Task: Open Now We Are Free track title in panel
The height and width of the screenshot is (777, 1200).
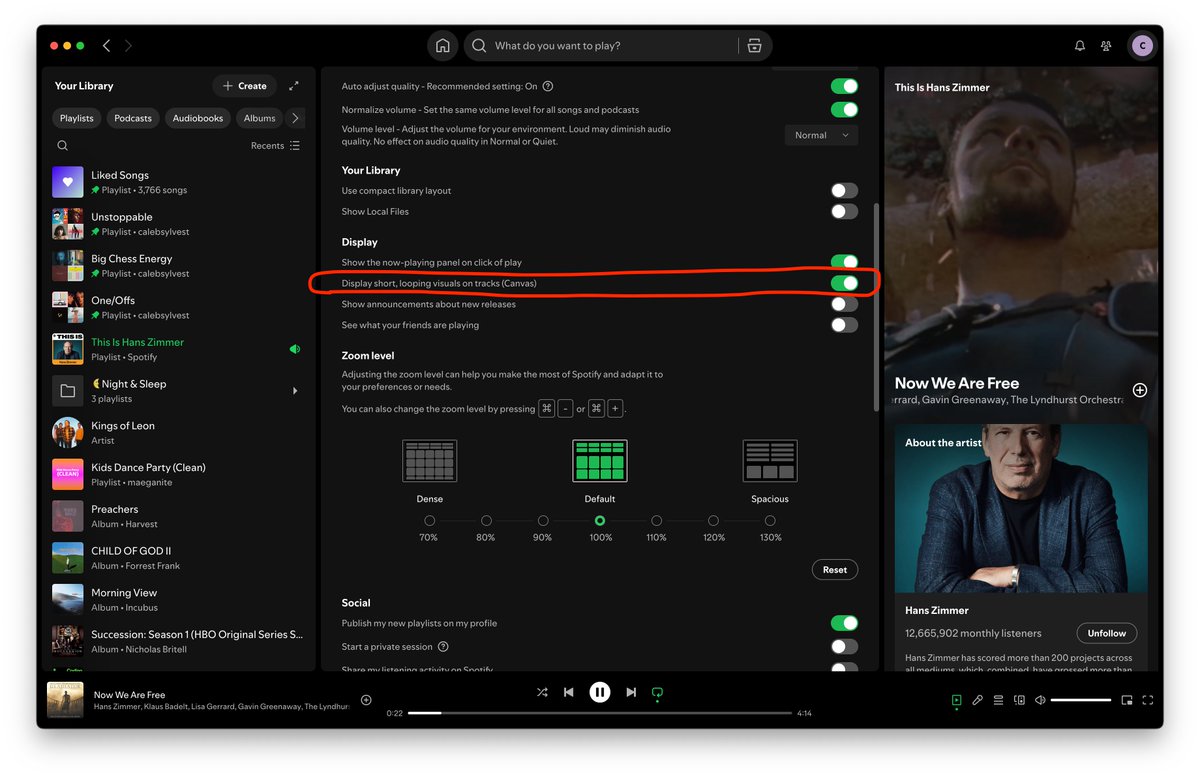Action: coord(957,383)
